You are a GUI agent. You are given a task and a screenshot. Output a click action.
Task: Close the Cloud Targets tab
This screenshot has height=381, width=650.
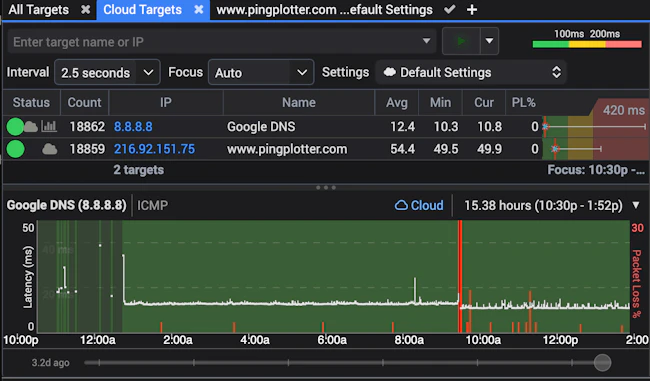click(199, 10)
